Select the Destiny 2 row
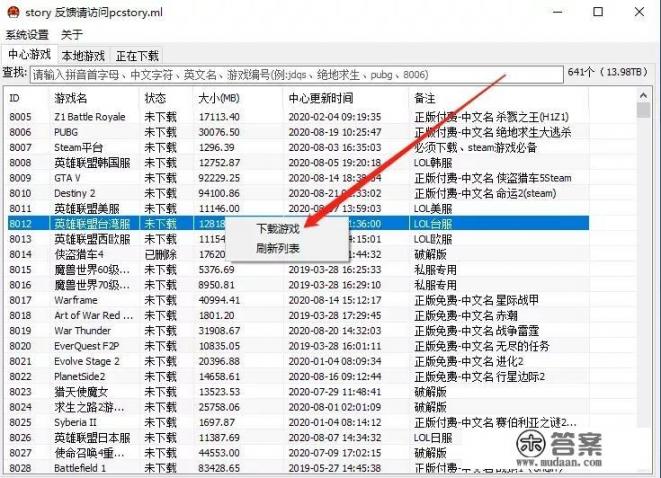 coord(298,193)
